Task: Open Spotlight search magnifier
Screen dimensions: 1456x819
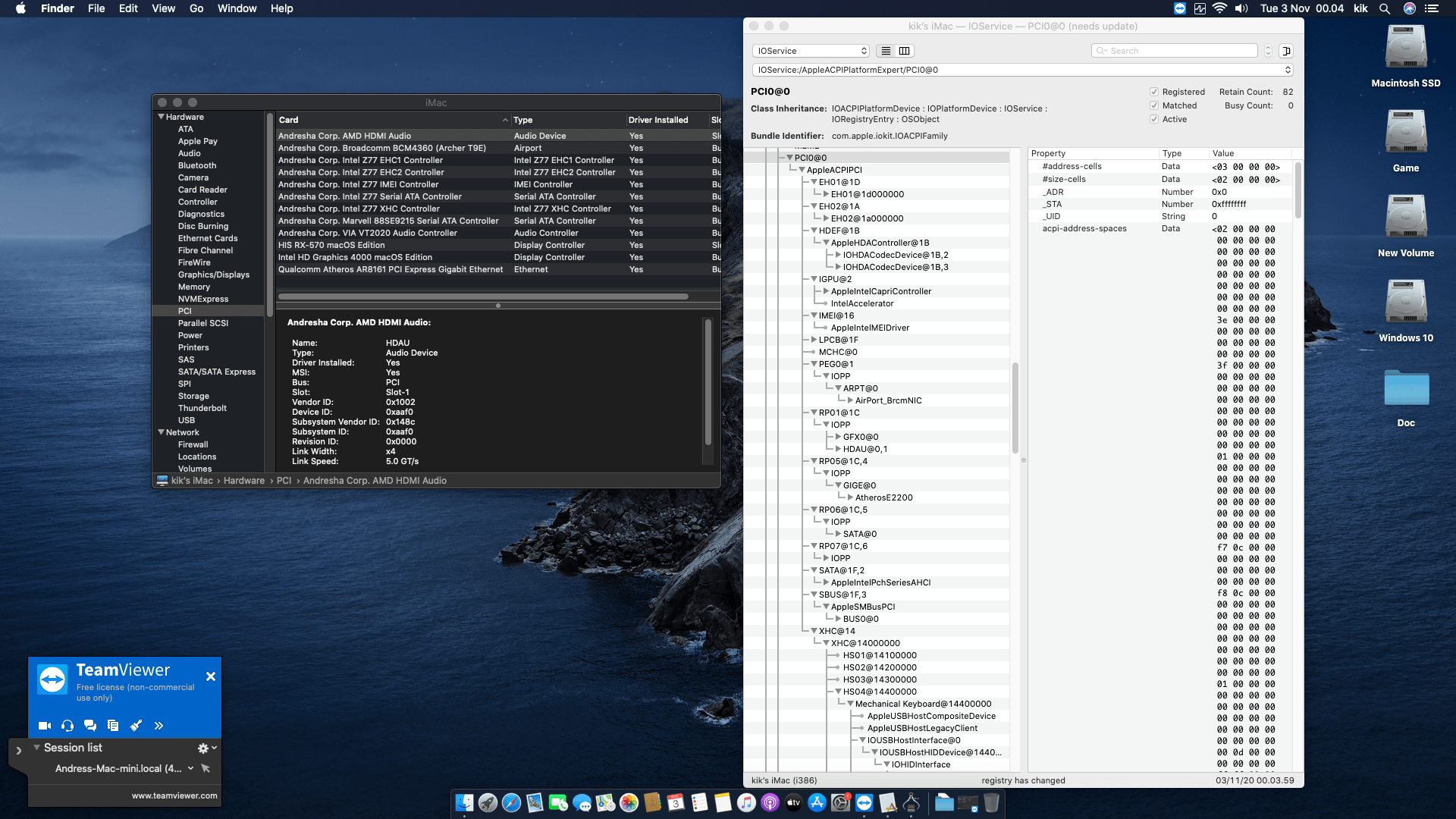Action: (1385, 8)
